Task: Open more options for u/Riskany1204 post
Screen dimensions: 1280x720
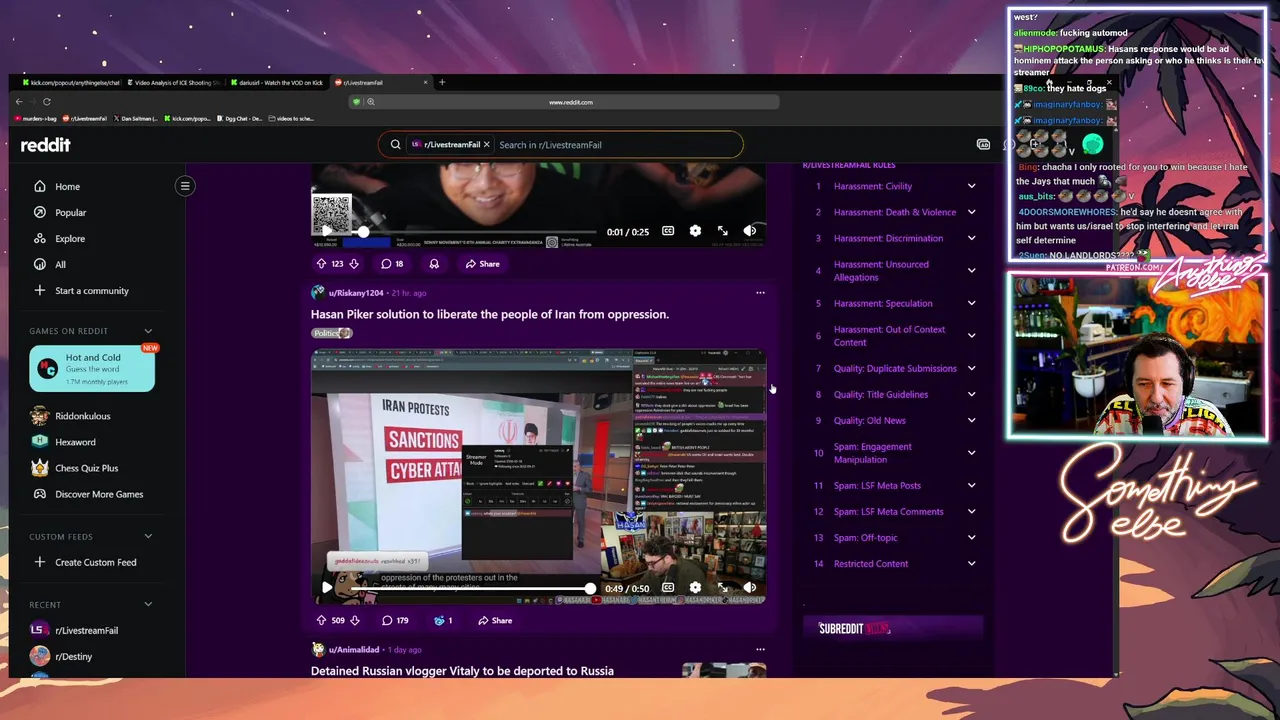Action: (x=760, y=293)
